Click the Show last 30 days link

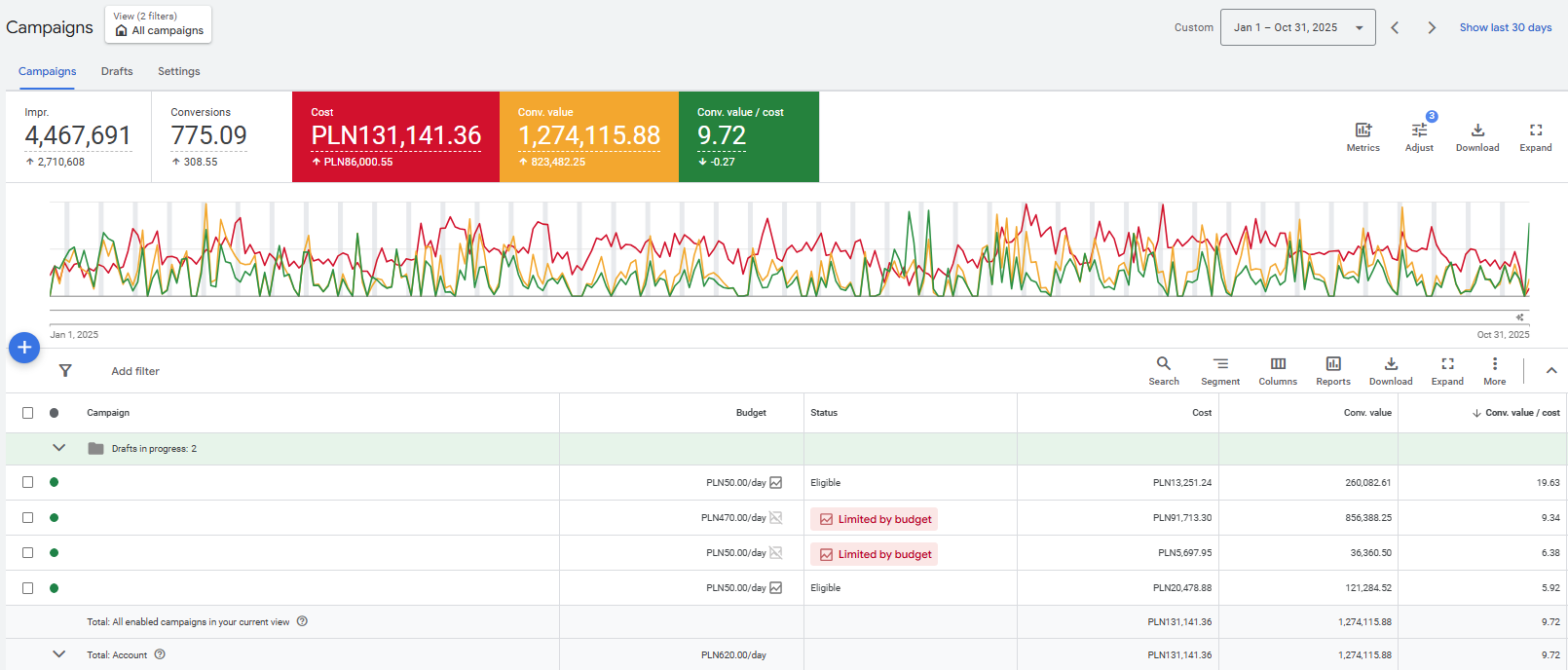coord(1506,27)
